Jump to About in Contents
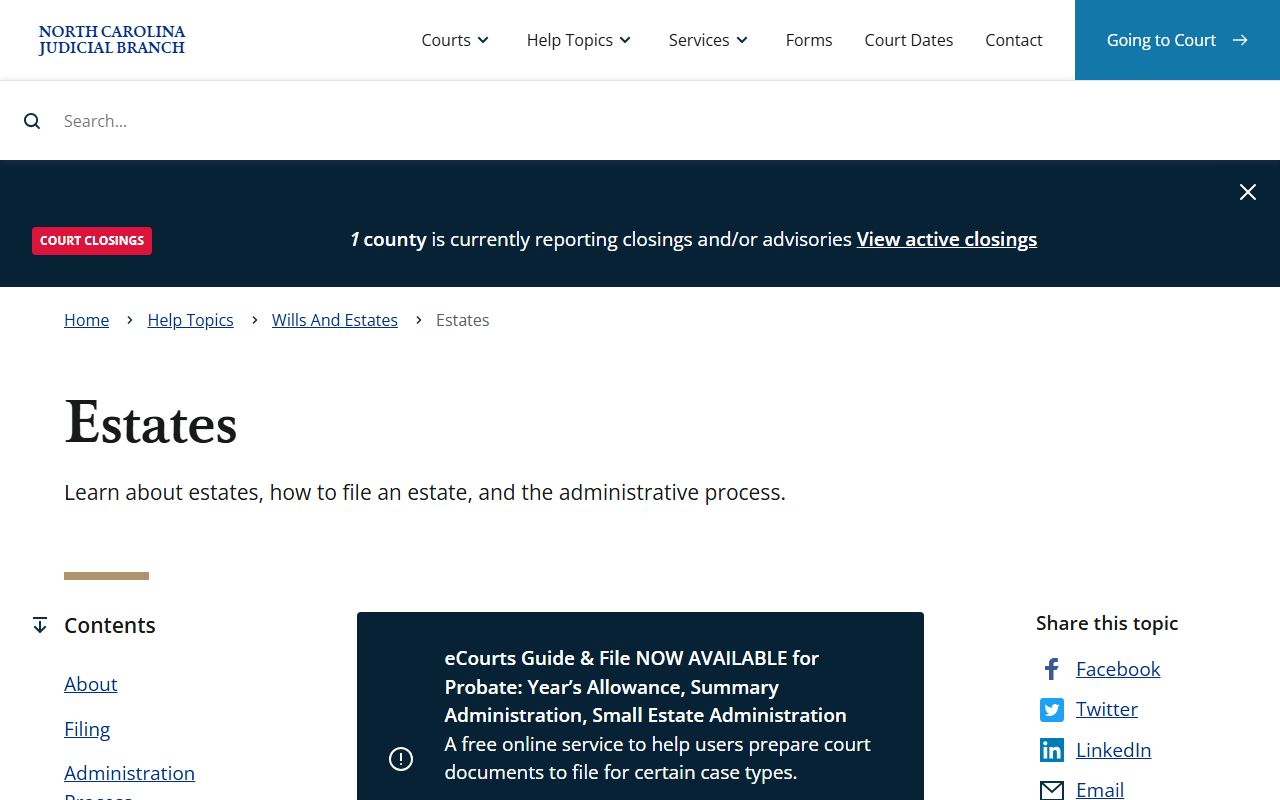Viewport: 1280px width, 800px height. (x=91, y=684)
